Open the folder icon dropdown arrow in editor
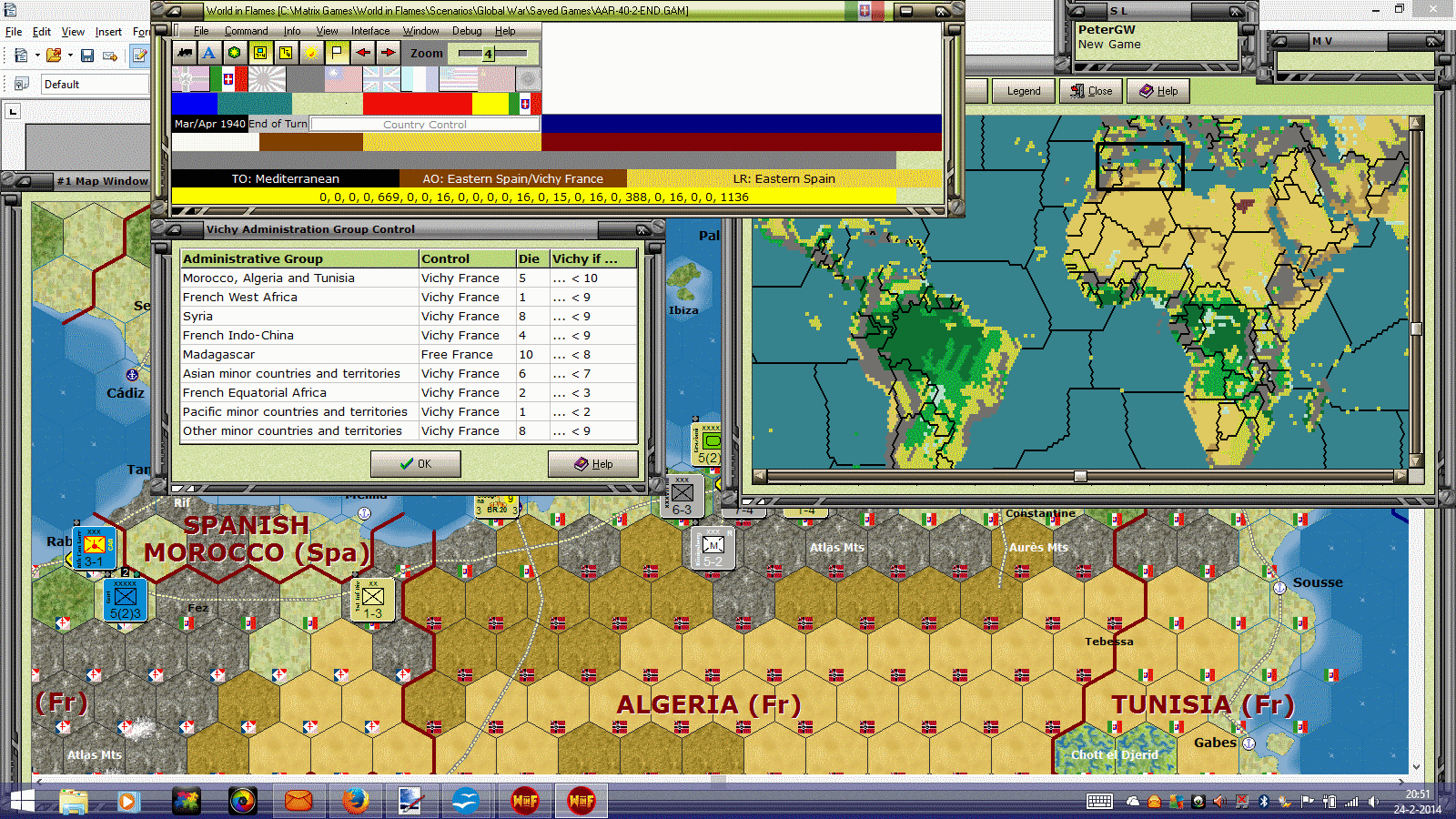The height and width of the screenshot is (819, 1456). click(x=70, y=56)
